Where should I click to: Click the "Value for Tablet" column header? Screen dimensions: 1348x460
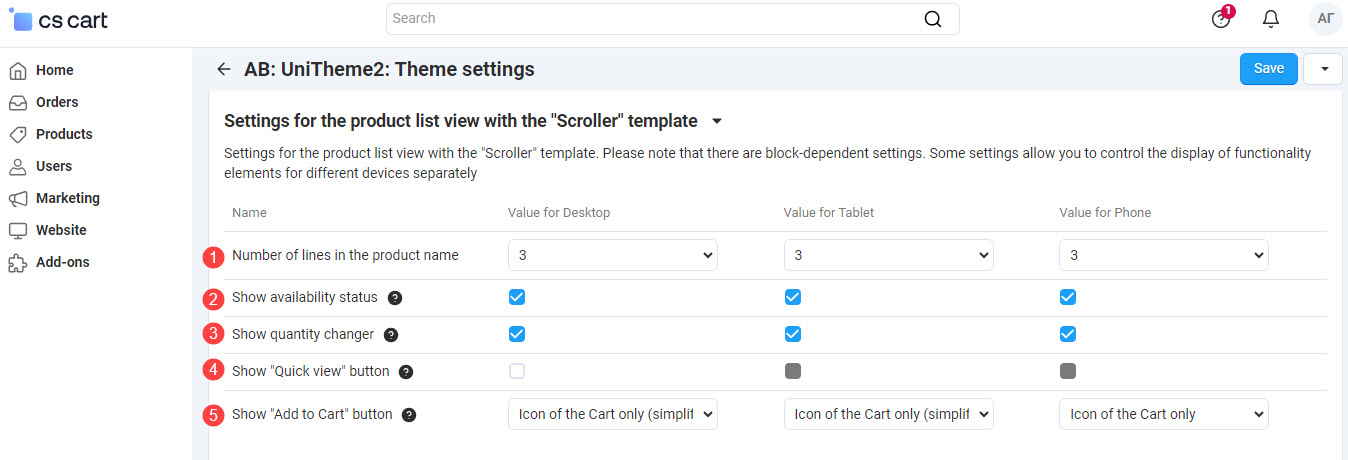pyautogui.click(x=830, y=213)
